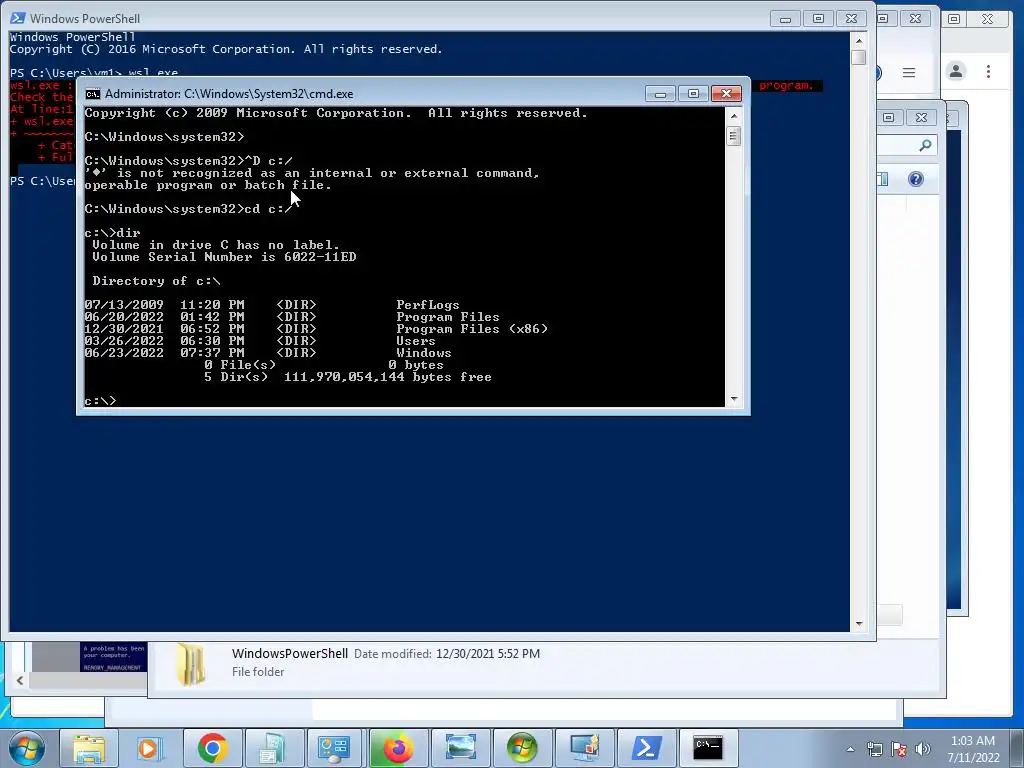Maximize the Explorer window behind PowerShell
This screenshot has height=768, width=1024.
(888, 118)
